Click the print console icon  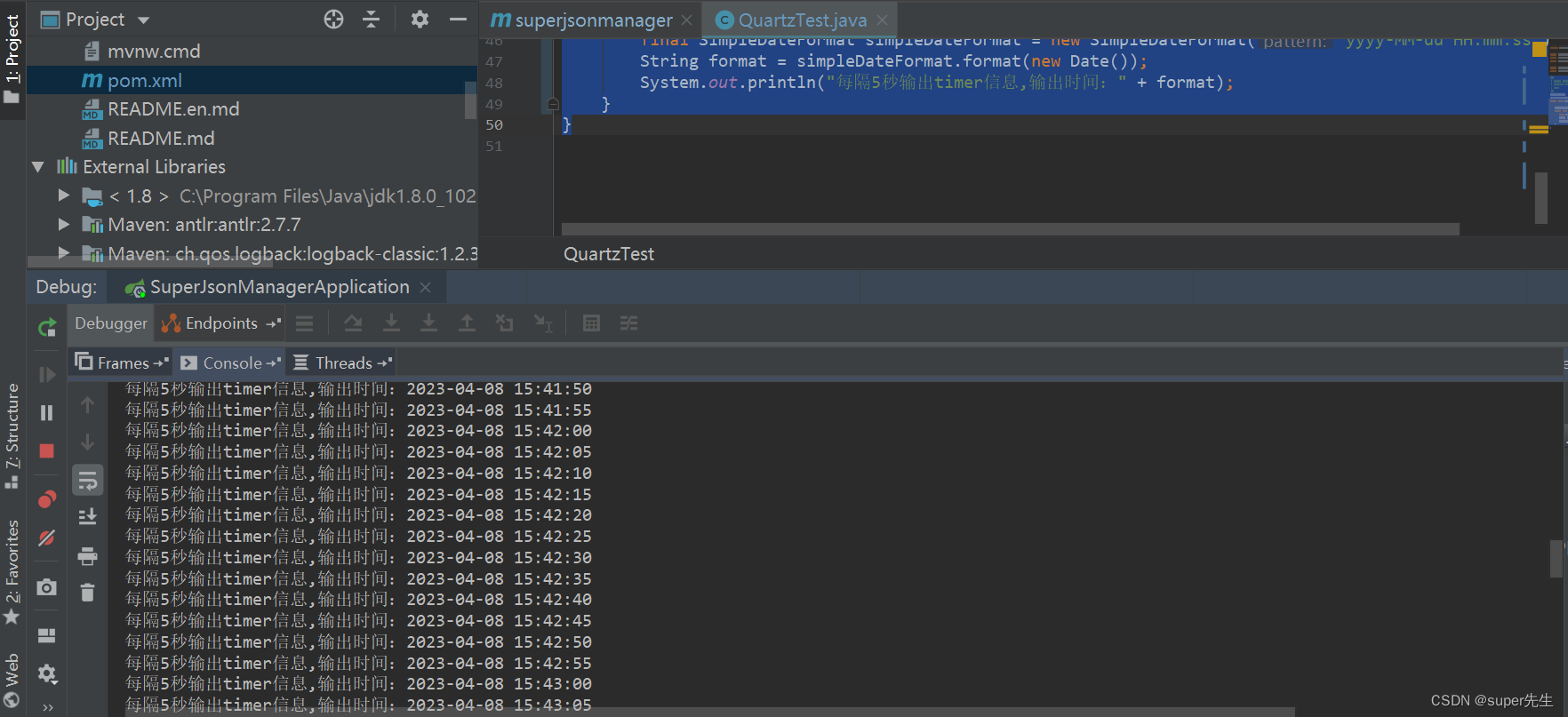pos(87,556)
